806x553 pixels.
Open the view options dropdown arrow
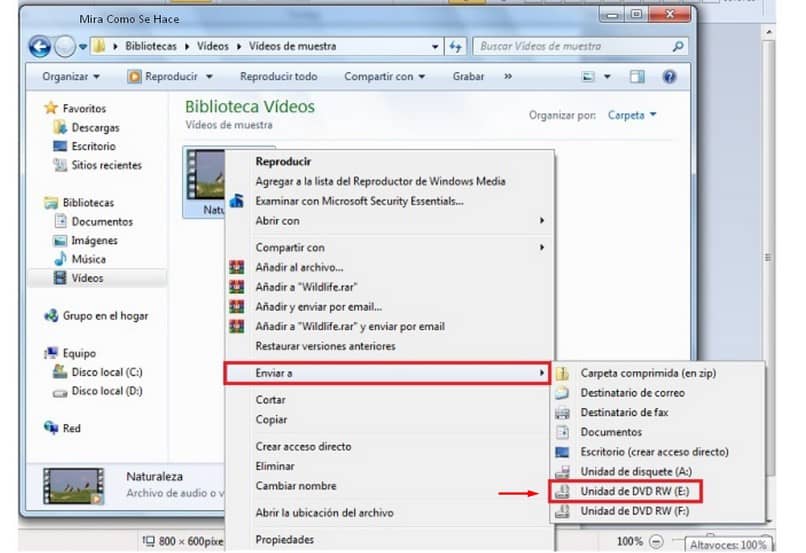pyautogui.click(x=607, y=77)
